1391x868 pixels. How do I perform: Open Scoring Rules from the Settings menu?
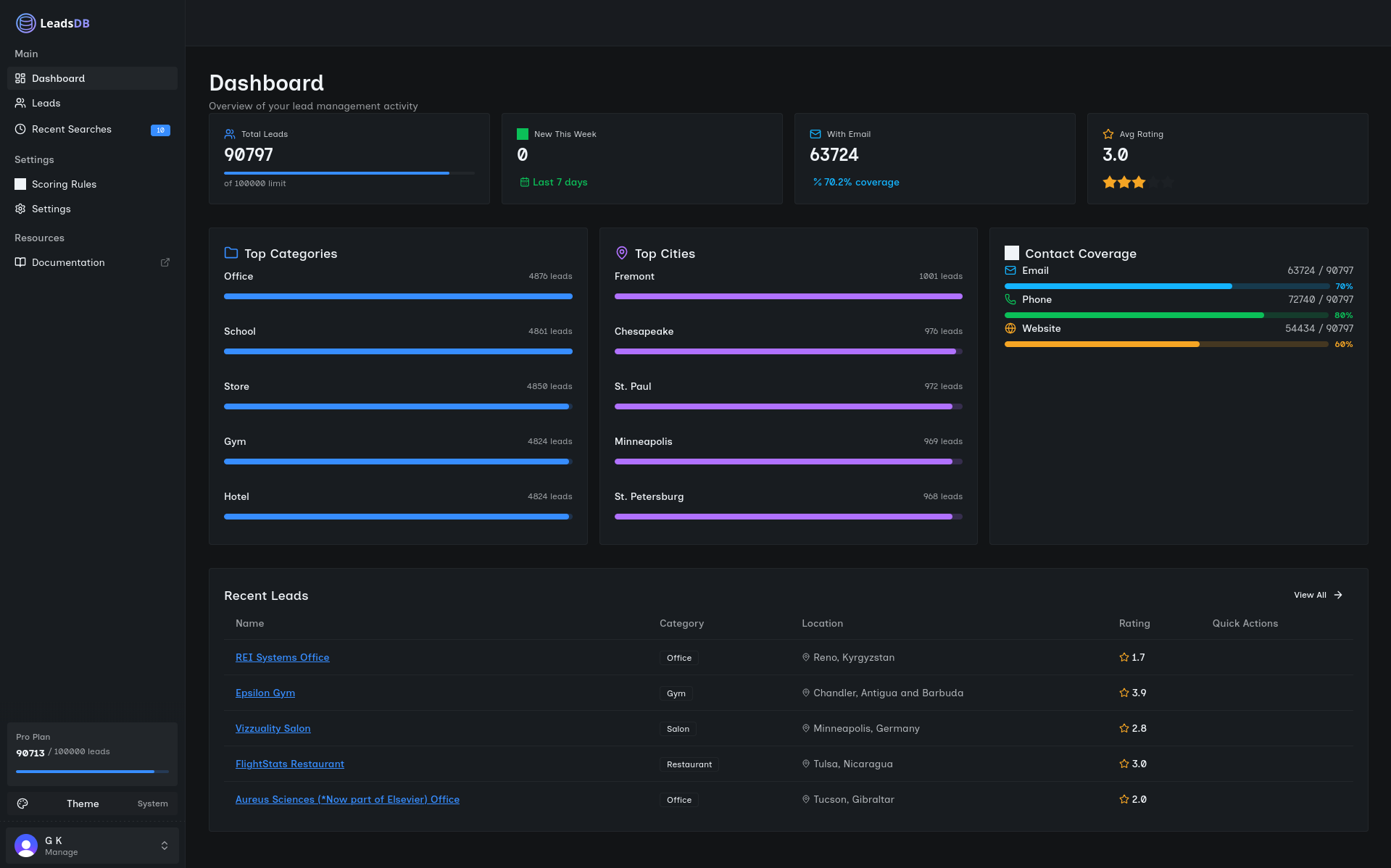[x=64, y=184]
